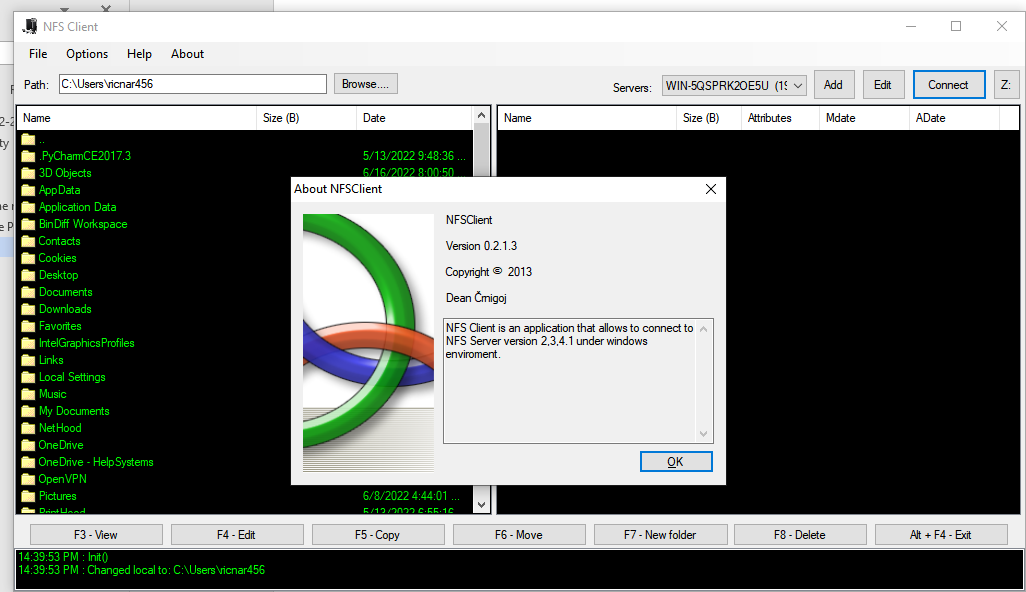Screen dimensions: 1026x592
Task: Click the AppData folder icon
Action: pos(28,190)
